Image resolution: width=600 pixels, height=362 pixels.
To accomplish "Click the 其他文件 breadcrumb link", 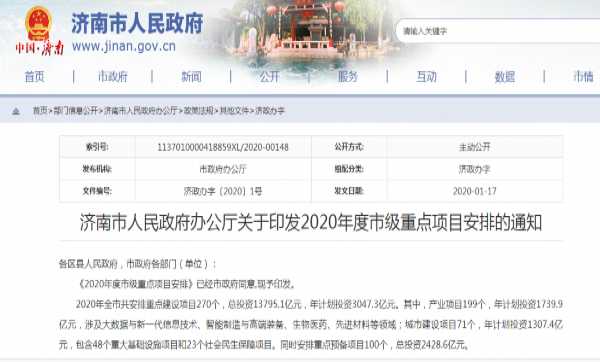I will tap(234, 111).
